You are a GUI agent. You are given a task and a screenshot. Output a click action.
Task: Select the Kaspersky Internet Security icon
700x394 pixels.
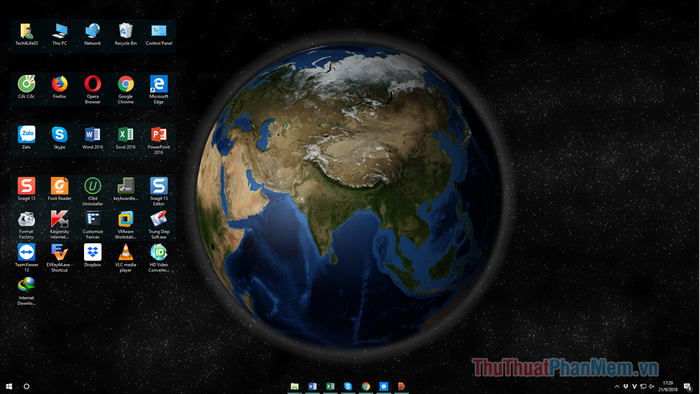[x=59, y=225]
